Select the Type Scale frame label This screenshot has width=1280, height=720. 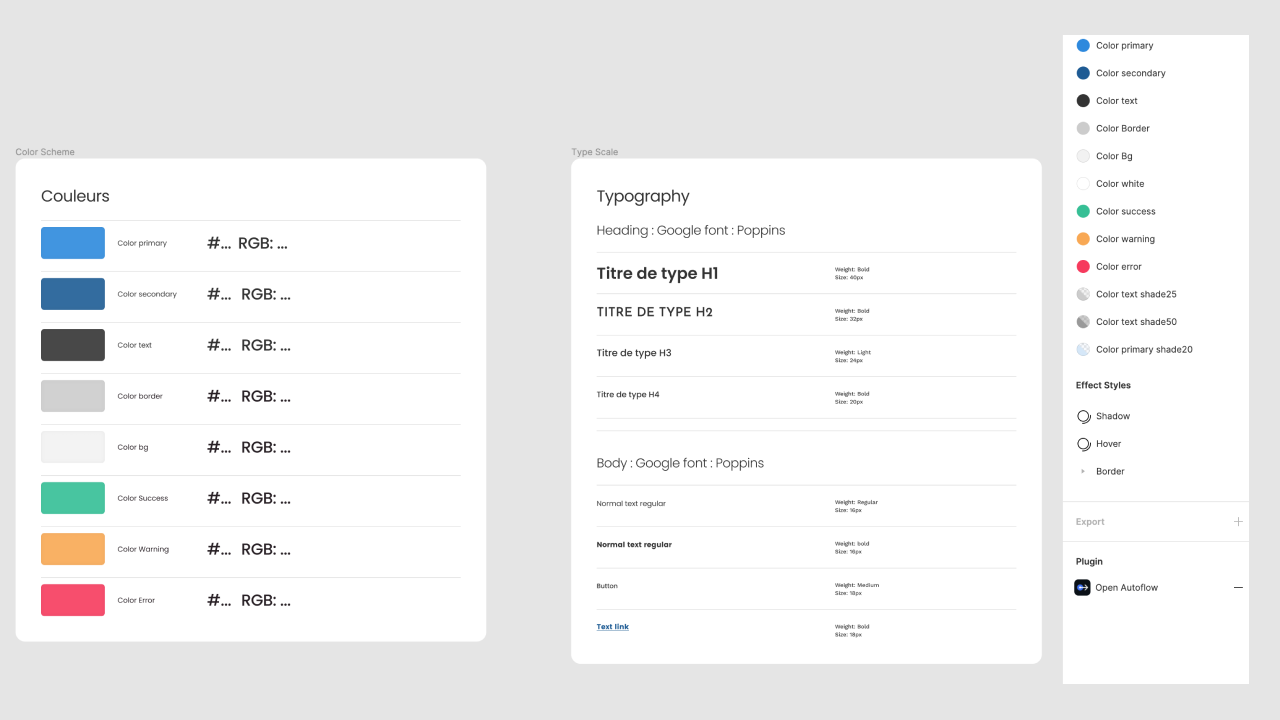pyautogui.click(x=594, y=151)
